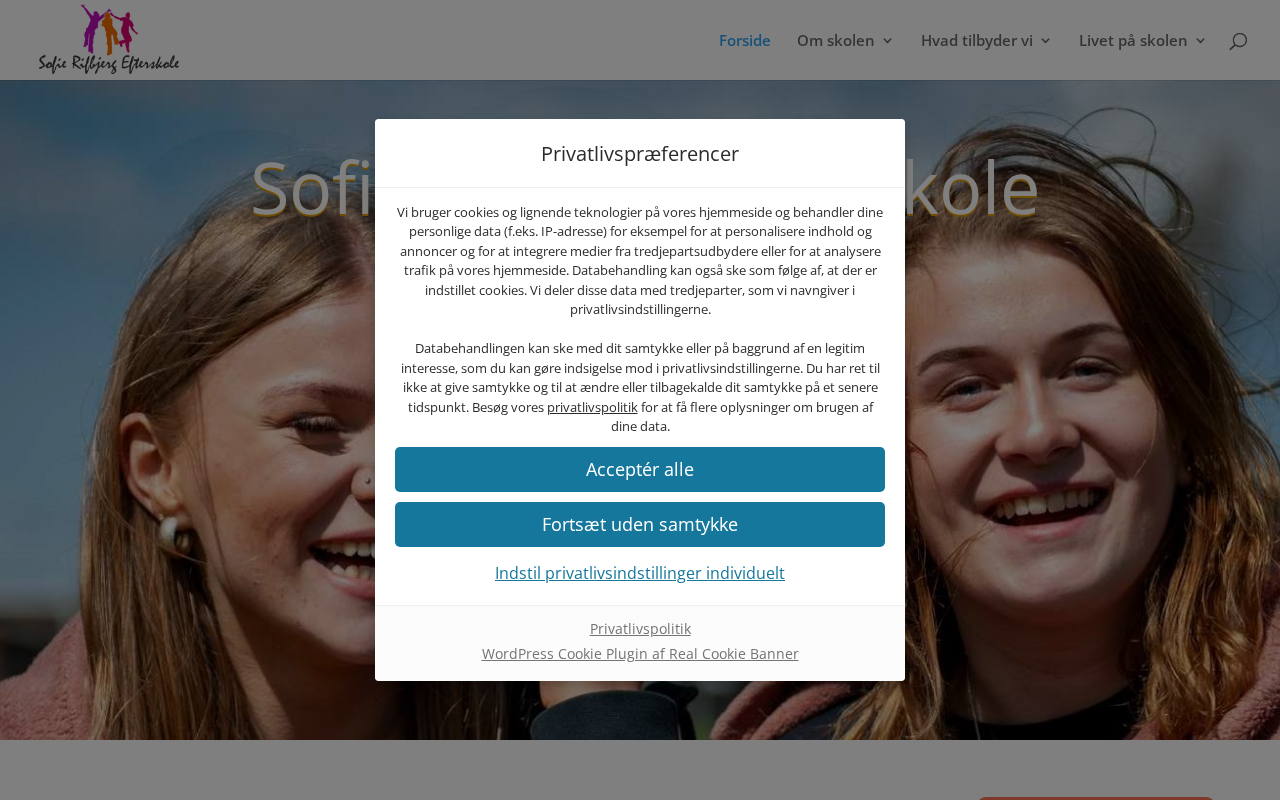Screen dimensions: 1280x800
Task: Select the Hvad tilbyder vi menu label
Action: coord(977,41)
